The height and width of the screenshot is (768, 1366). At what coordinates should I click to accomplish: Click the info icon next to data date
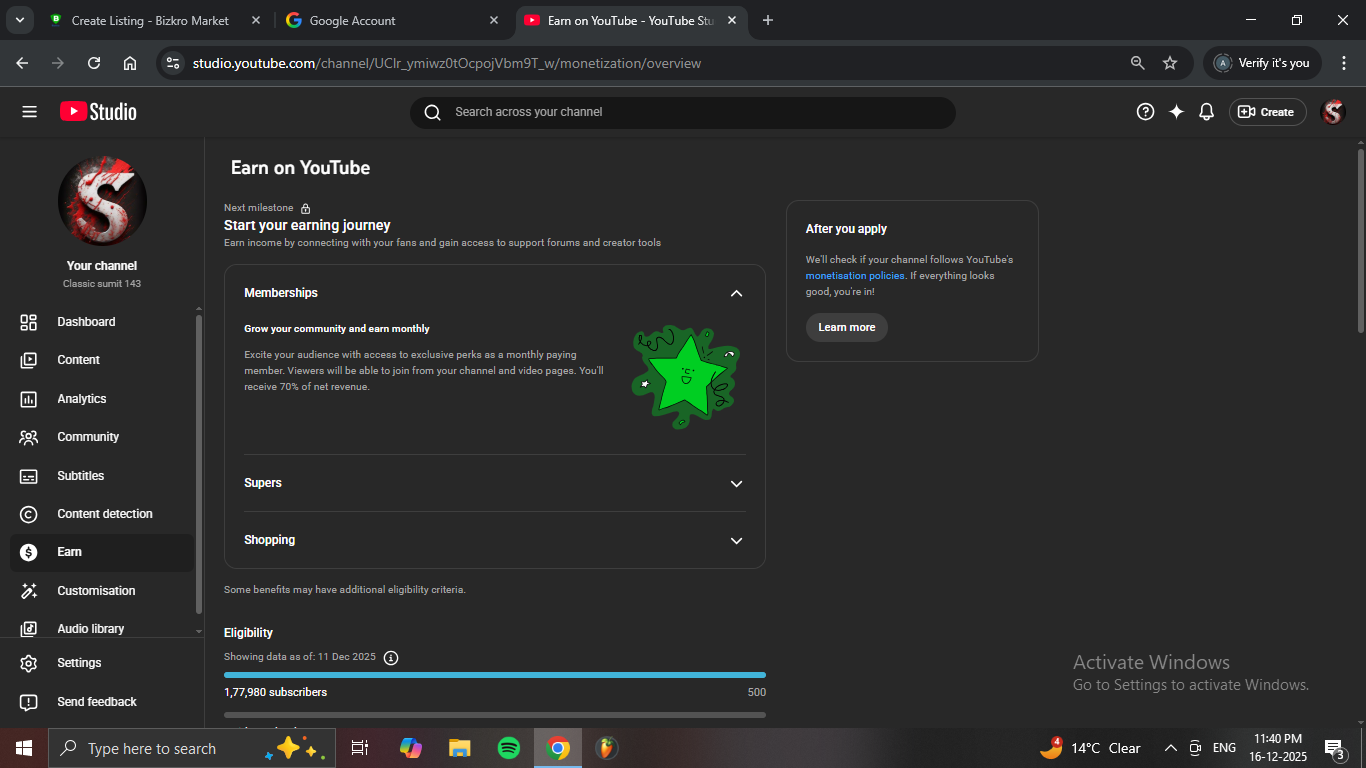391,657
